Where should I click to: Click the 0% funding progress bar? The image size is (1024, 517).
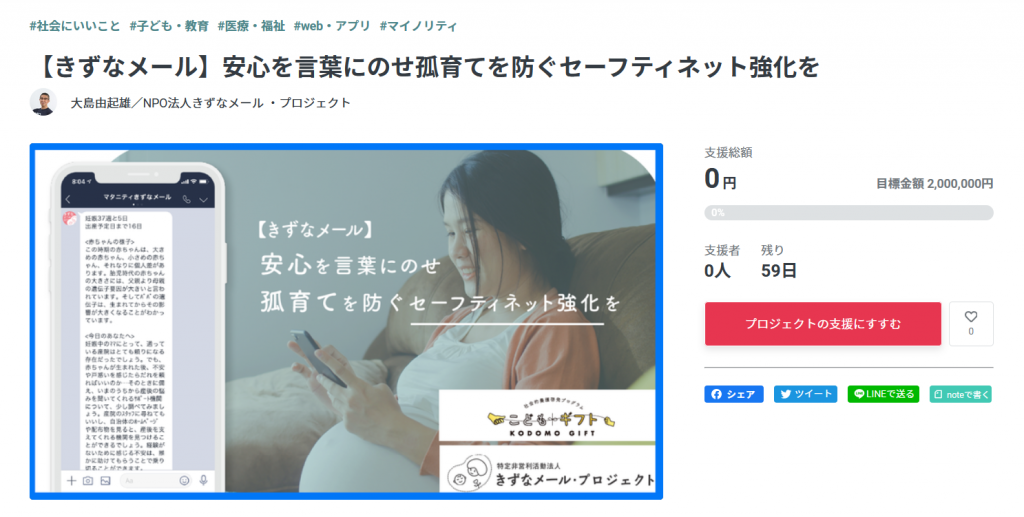(x=848, y=213)
